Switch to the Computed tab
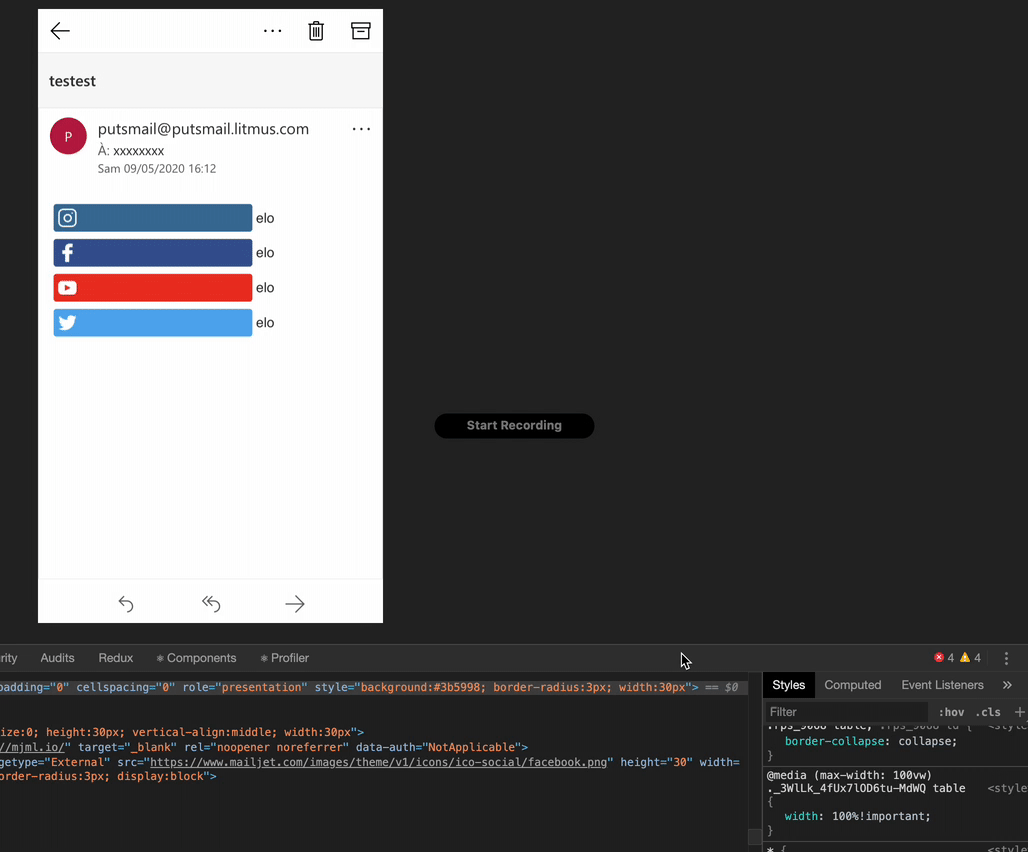Image resolution: width=1028 pixels, height=852 pixels. coord(853,685)
